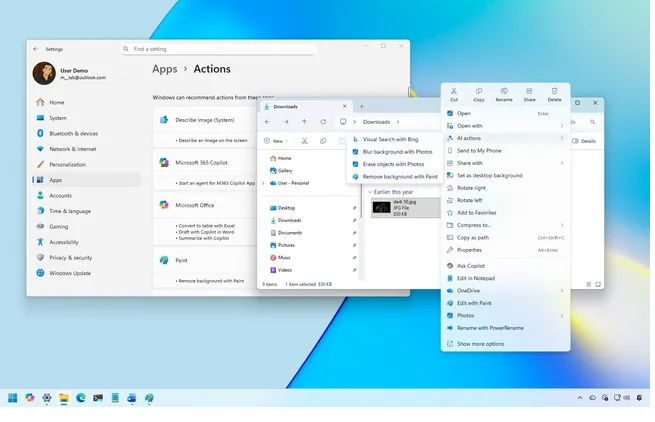The image size is (655, 422).
Task: Open Music in Explorer sidebar
Action: tap(280, 258)
